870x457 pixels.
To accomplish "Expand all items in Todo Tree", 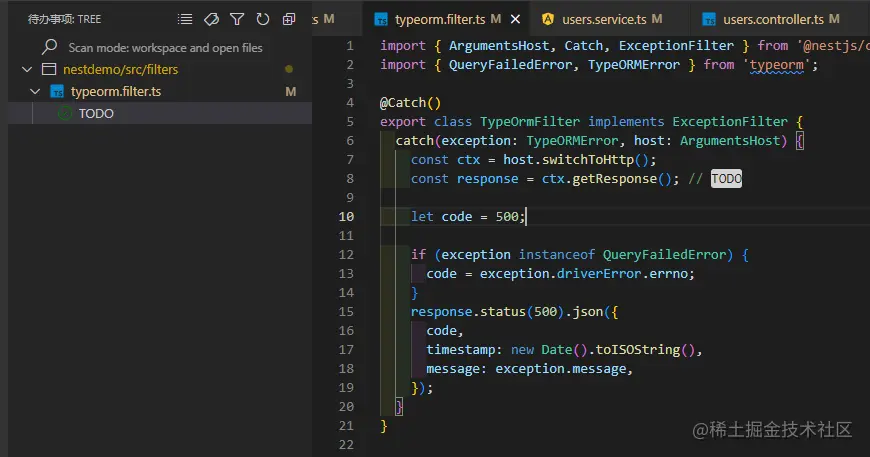I will (289, 19).
